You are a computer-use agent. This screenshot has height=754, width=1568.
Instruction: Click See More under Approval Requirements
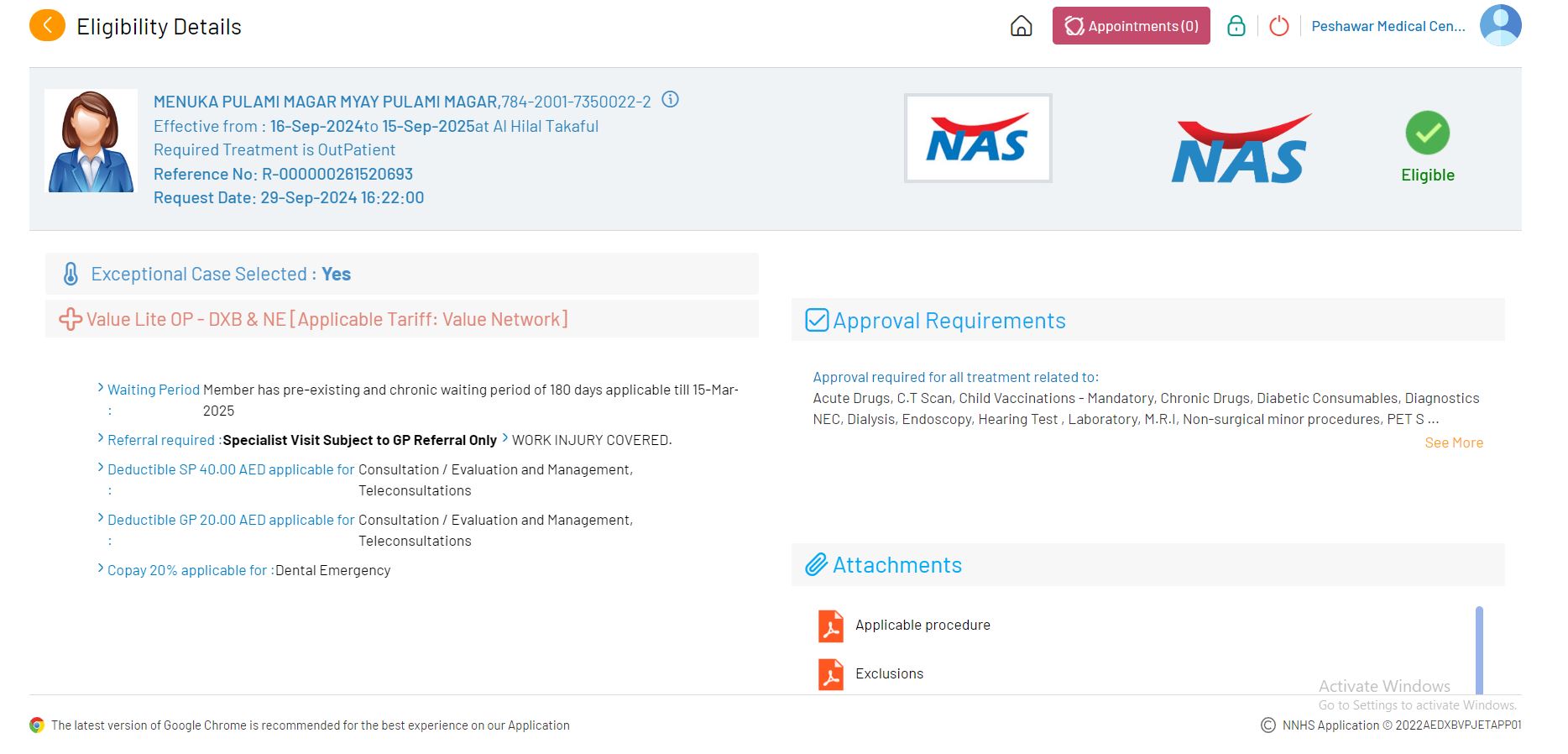click(x=1454, y=442)
